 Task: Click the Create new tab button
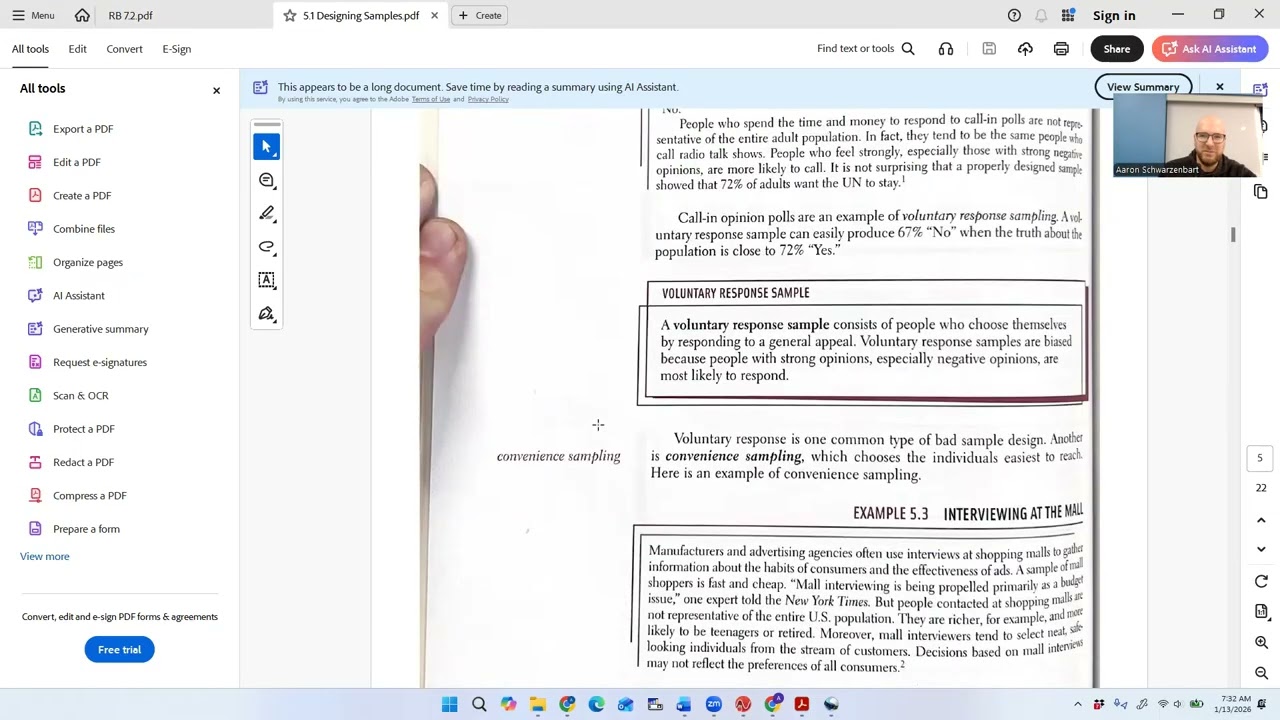pos(480,15)
